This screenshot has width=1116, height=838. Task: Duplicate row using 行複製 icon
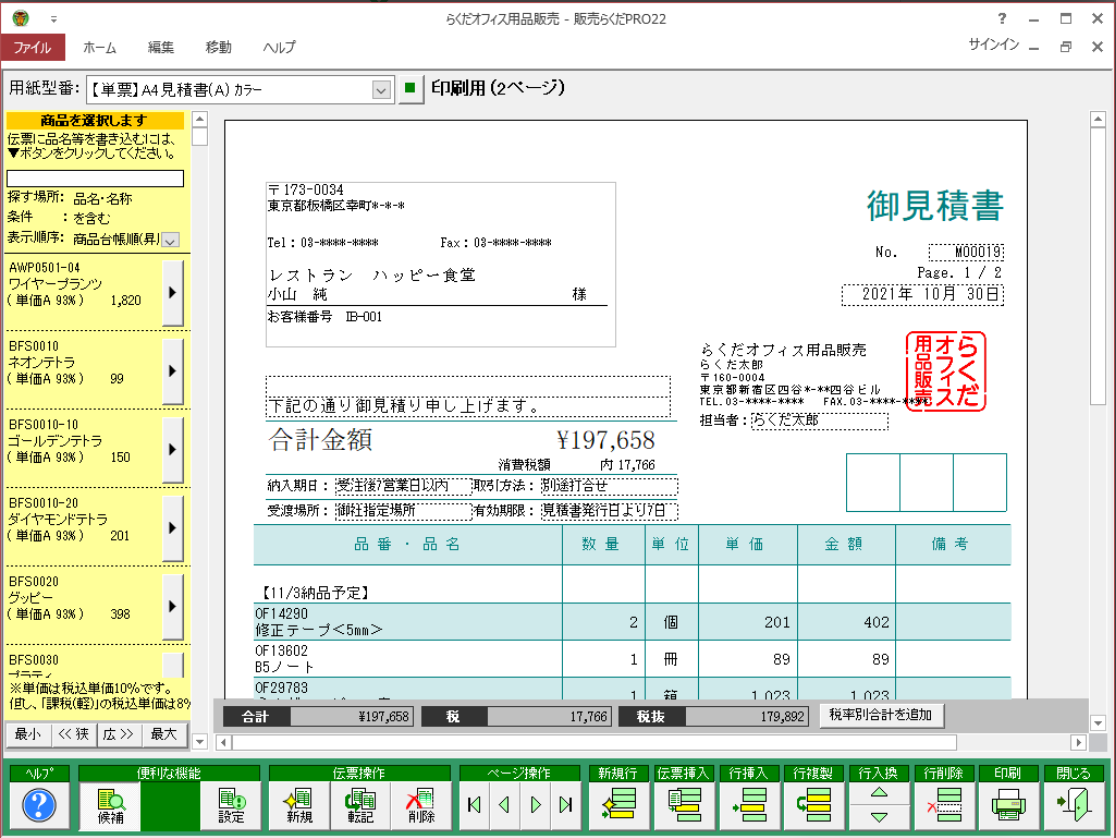tap(813, 804)
